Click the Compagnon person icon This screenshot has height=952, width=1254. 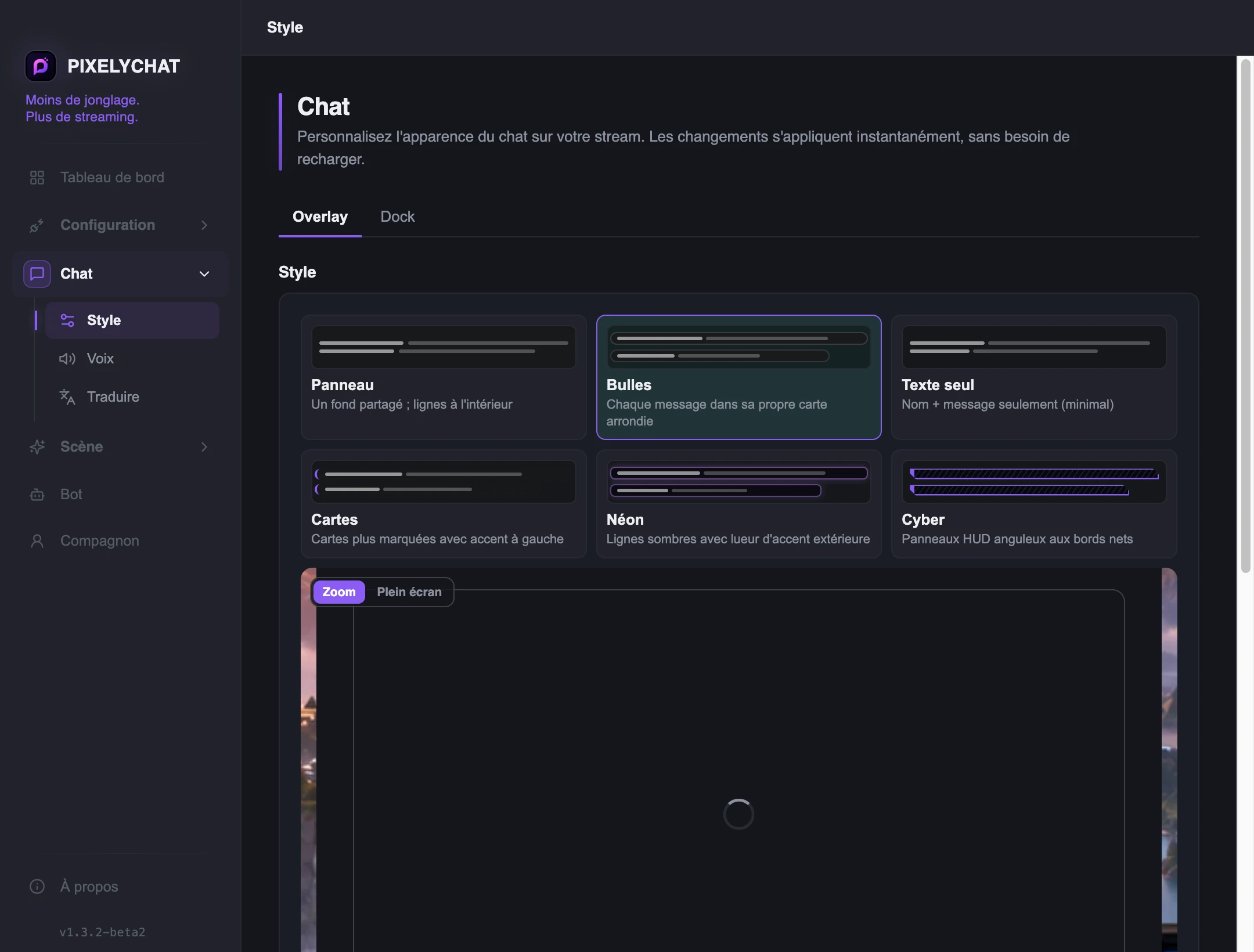click(x=37, y=541)
